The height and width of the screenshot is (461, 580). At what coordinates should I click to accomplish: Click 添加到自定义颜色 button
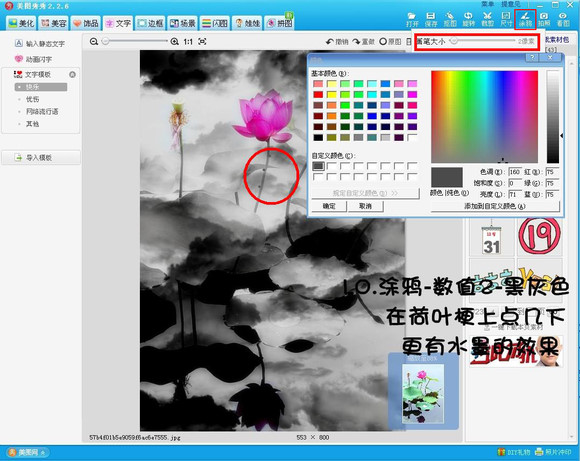[495, 206]
